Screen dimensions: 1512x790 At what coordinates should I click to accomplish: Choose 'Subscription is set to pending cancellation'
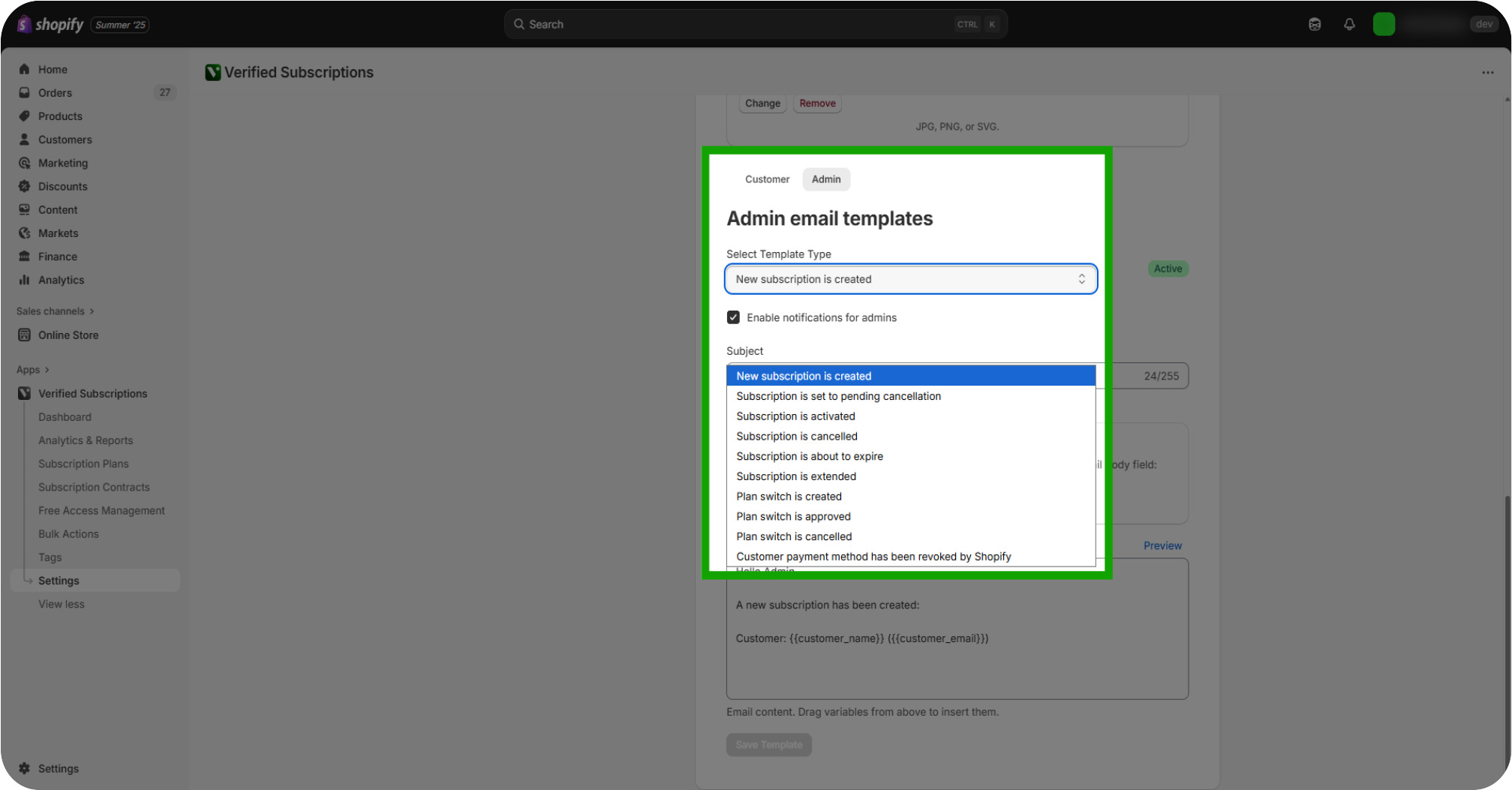click(x=911, y=396)
